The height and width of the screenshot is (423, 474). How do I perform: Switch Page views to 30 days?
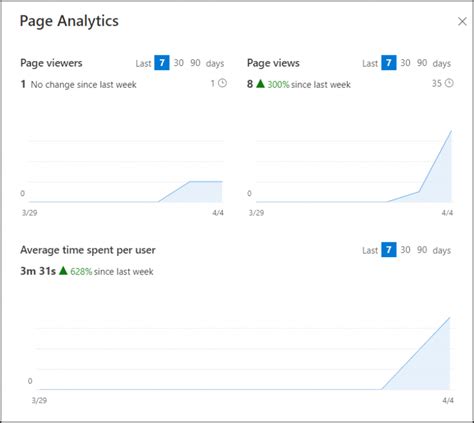click(x=405, y=63)
